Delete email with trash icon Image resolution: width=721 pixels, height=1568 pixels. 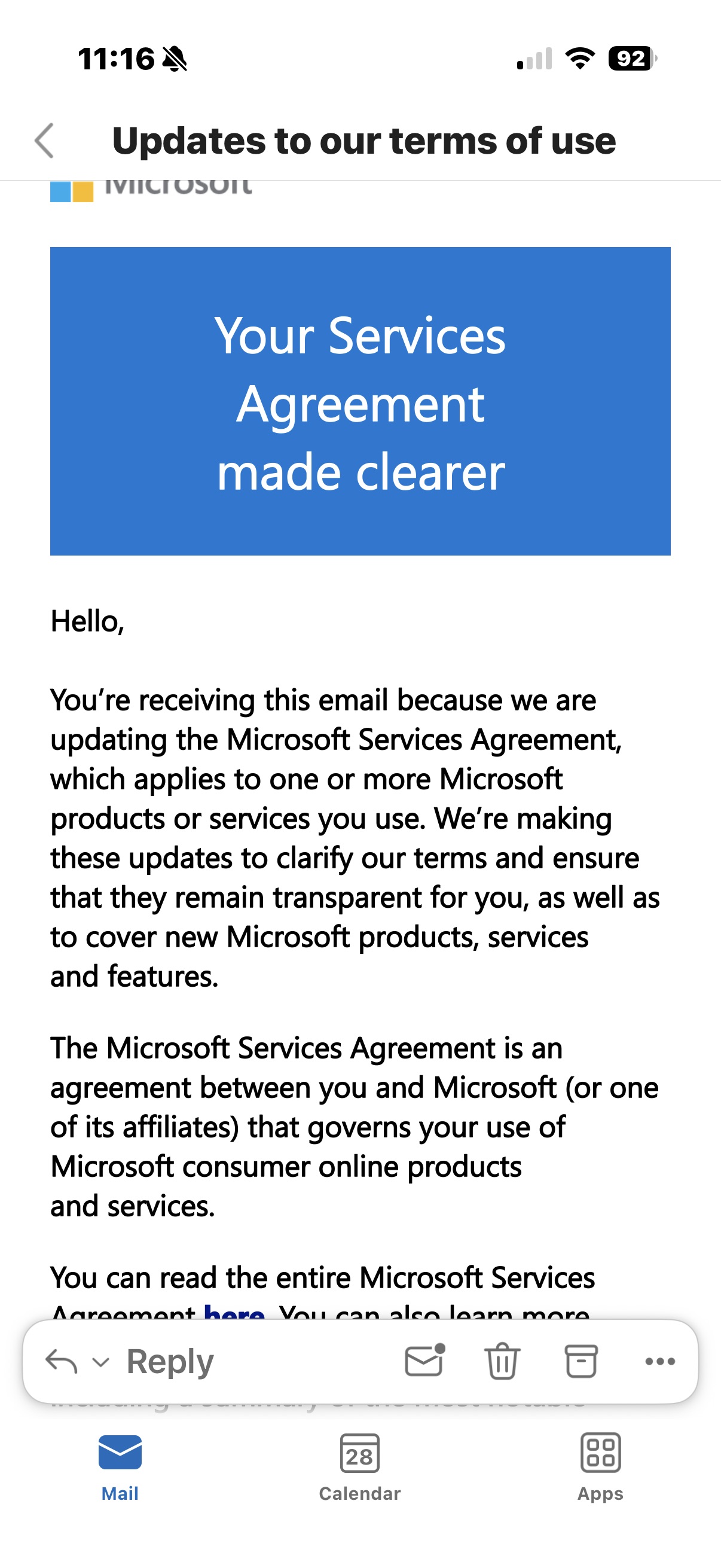click(x=502, y=1361)
